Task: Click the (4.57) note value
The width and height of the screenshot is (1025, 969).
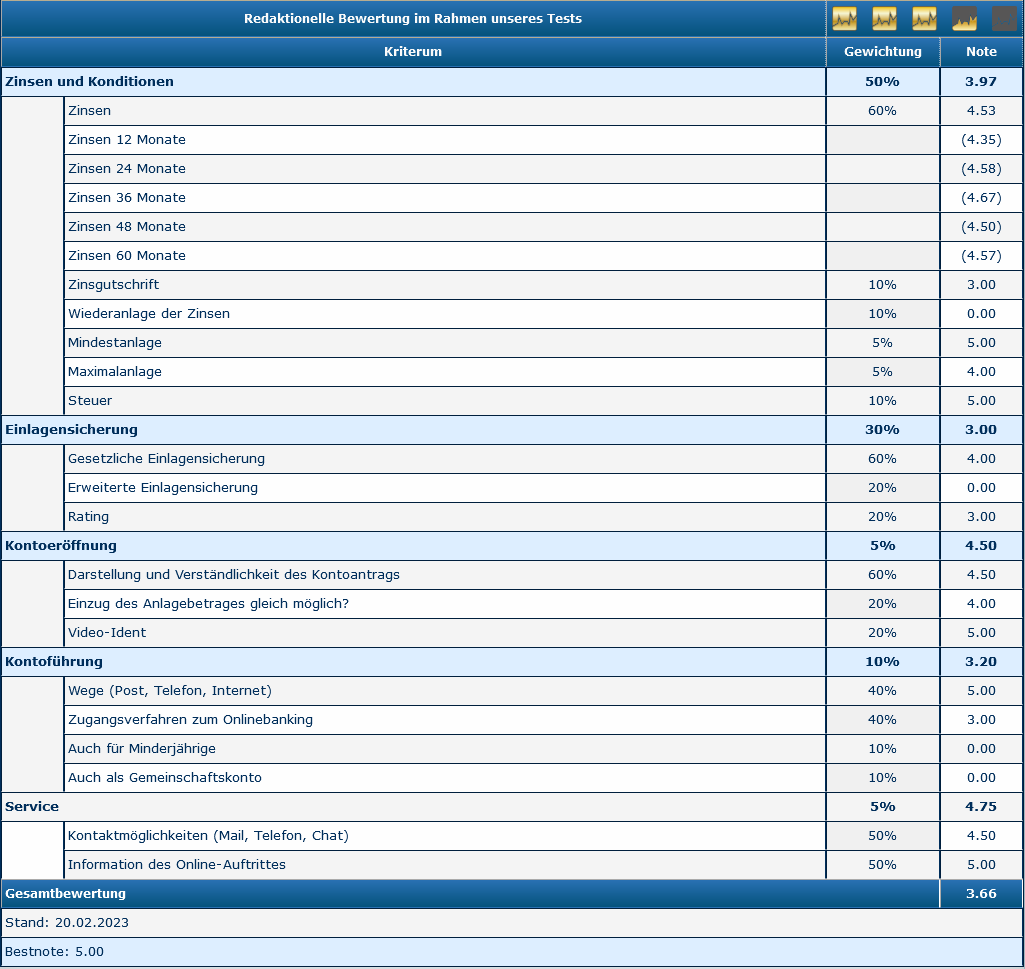Action: [x=981, y=256]
